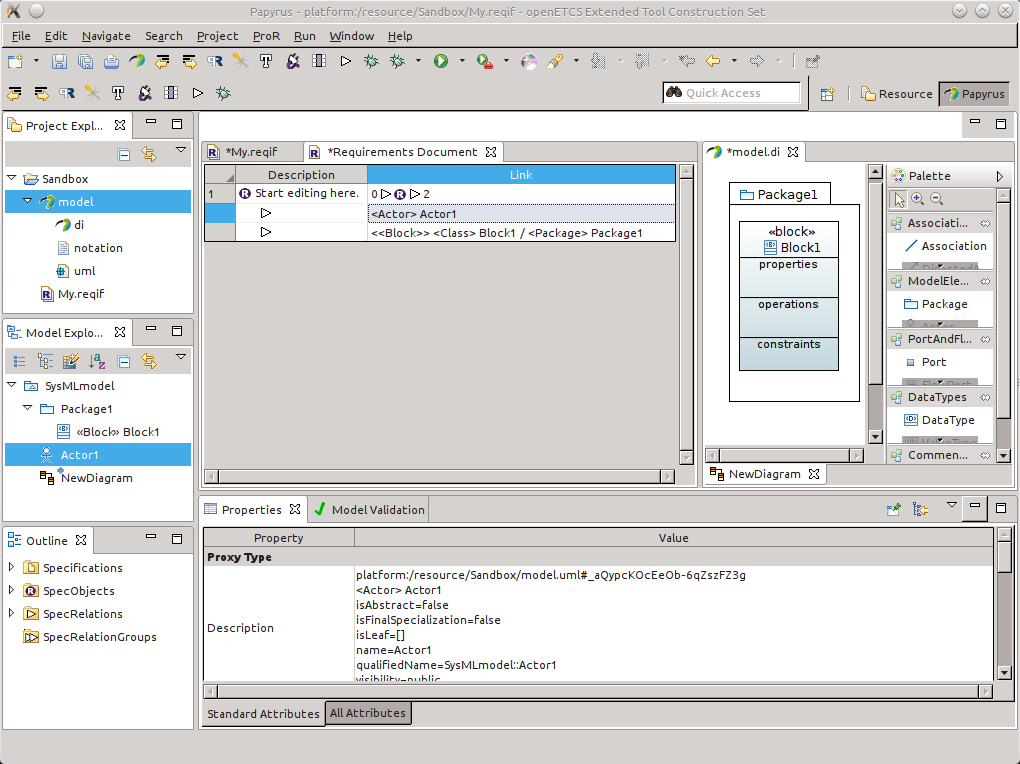
Task: Click the Zoom Out tool in Palette
Action: pyautogui.click(x=936, y=199)
